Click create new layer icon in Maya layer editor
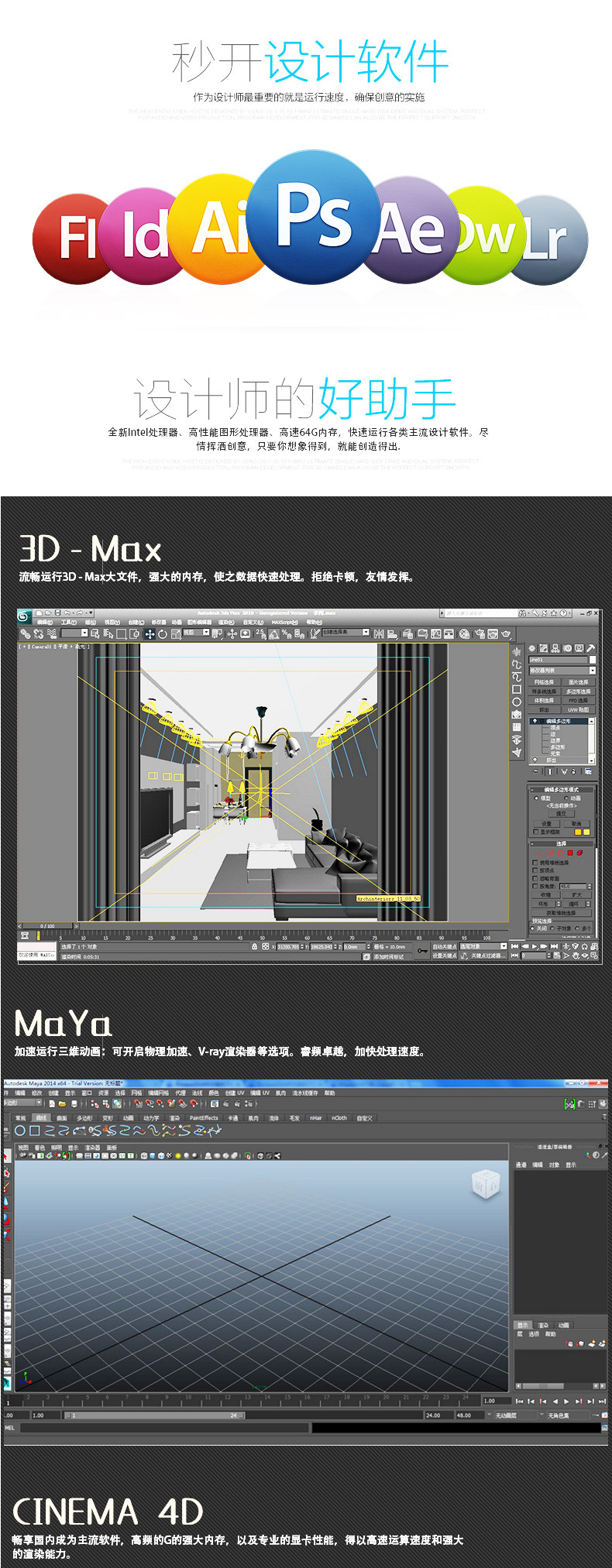This screenshot has width=612, height=1568. point(592,1344)
